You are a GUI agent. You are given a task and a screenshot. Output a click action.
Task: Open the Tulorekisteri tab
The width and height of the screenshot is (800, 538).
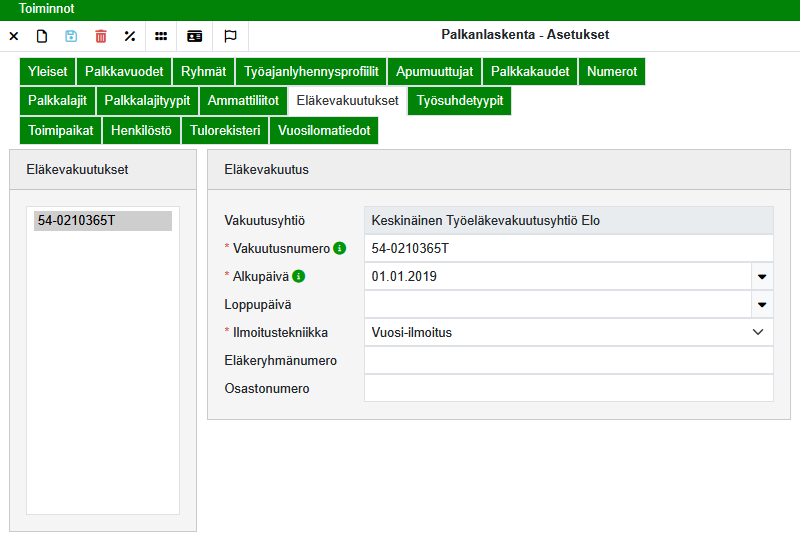(226, 131)
